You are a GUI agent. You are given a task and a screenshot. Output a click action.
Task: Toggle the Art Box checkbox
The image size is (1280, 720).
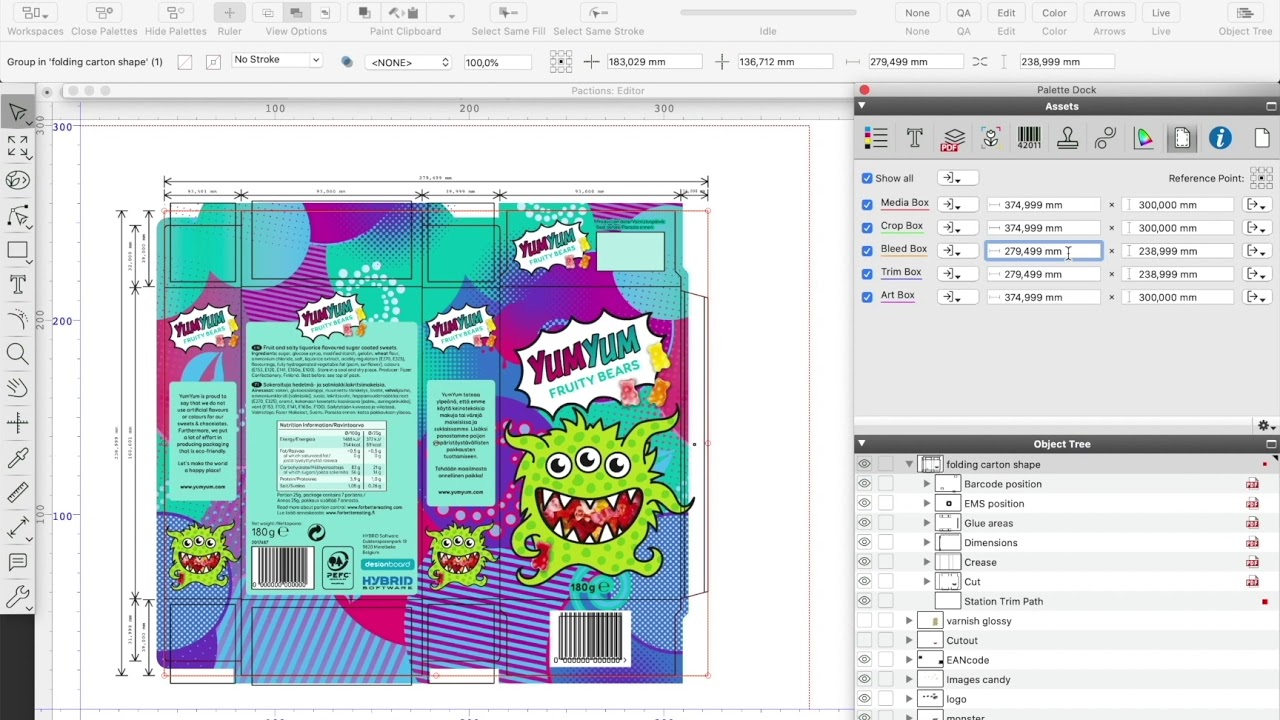867,296
